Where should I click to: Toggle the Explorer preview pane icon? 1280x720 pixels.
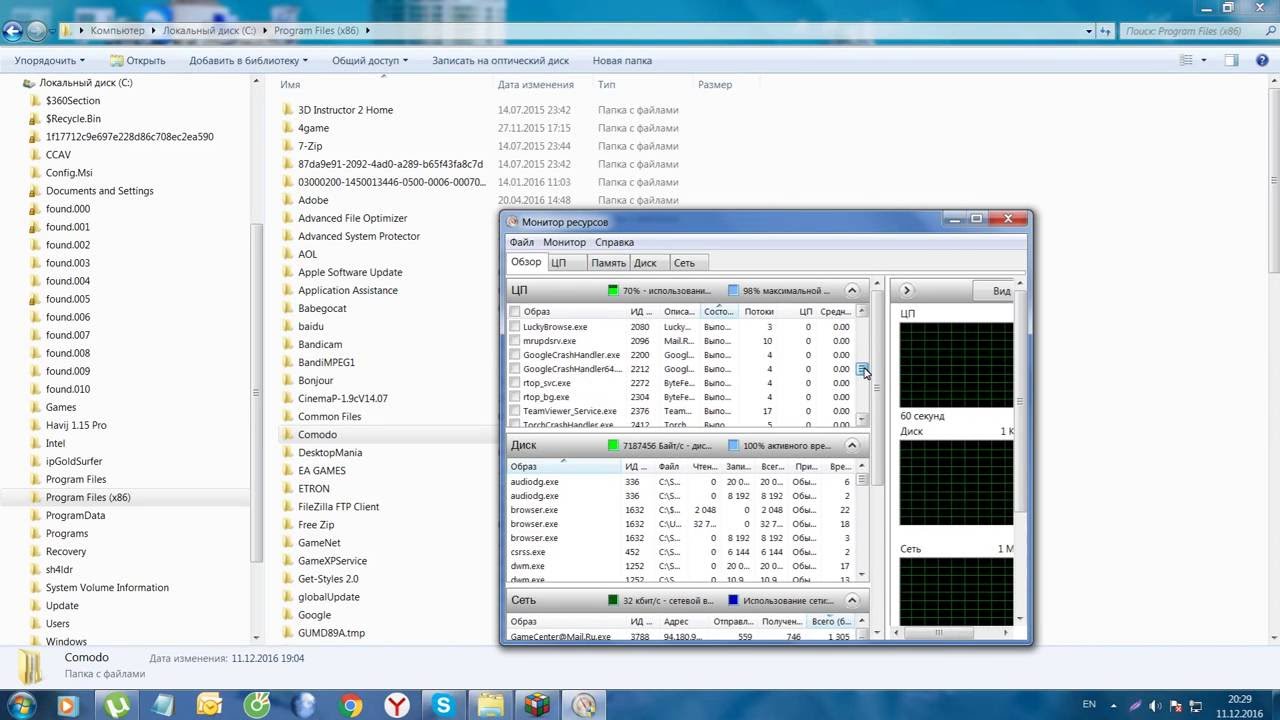[1233, 60]
